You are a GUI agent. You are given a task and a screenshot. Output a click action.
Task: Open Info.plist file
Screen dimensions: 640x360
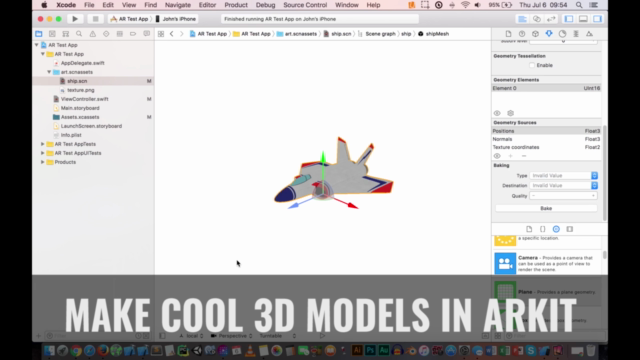[71, 135]
